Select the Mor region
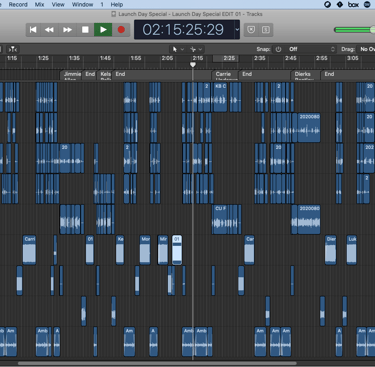Image resolution: width=375 pixels, height=367 pixels. pyautogui.click(x=145, y=250)
